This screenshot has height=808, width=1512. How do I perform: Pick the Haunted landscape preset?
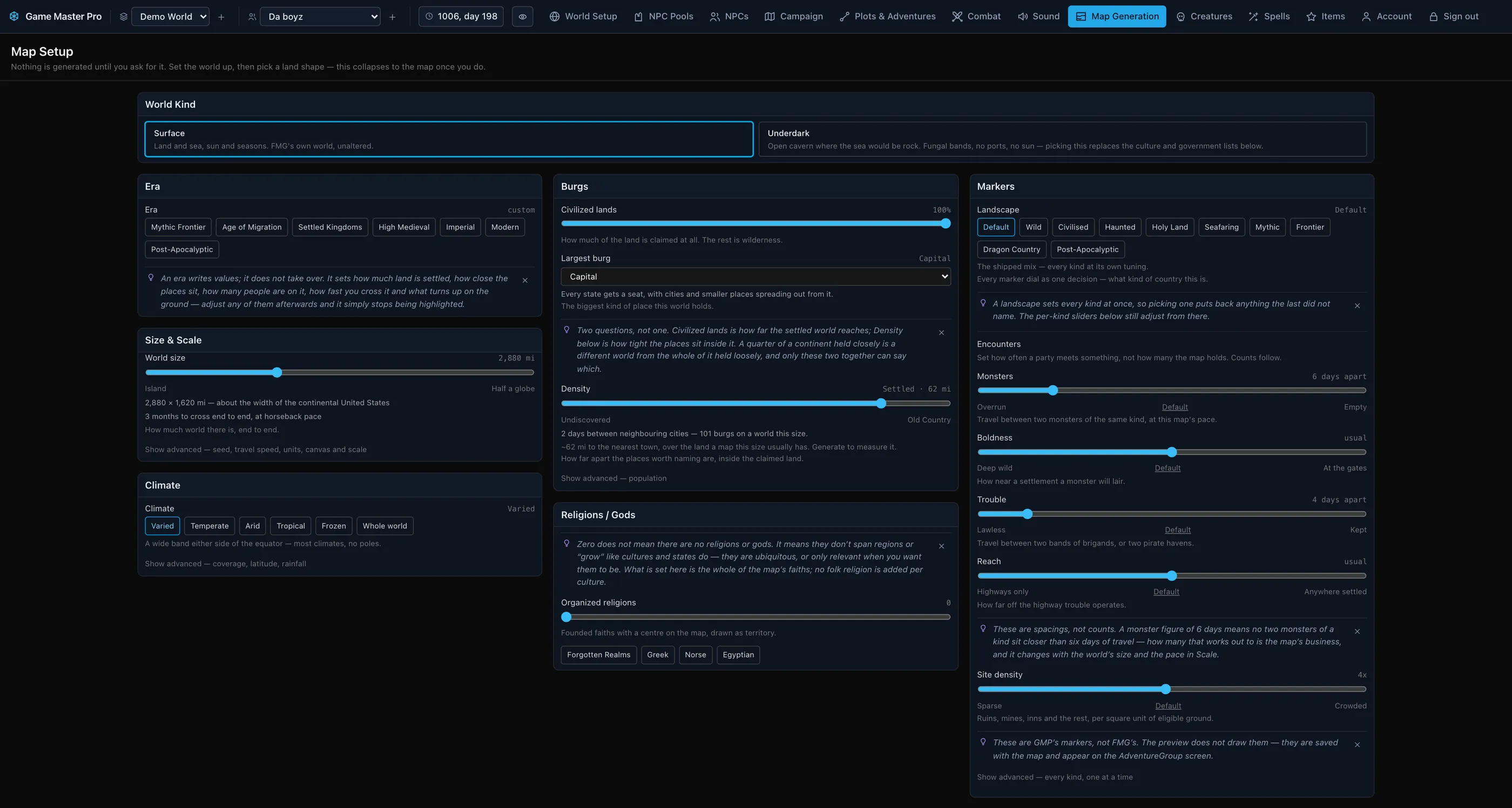pos(1119,227)
